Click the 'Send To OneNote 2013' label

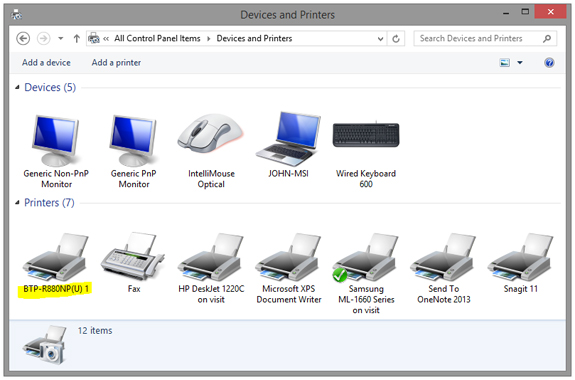point(443,294)
